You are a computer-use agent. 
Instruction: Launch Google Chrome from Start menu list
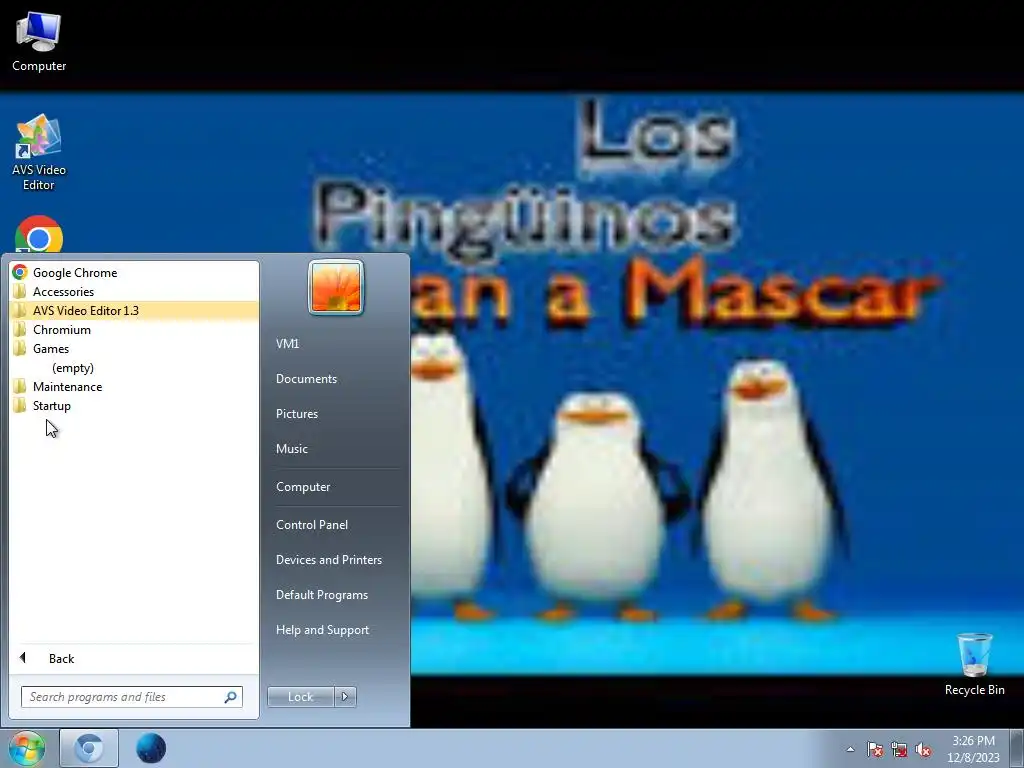click(134, 273)
